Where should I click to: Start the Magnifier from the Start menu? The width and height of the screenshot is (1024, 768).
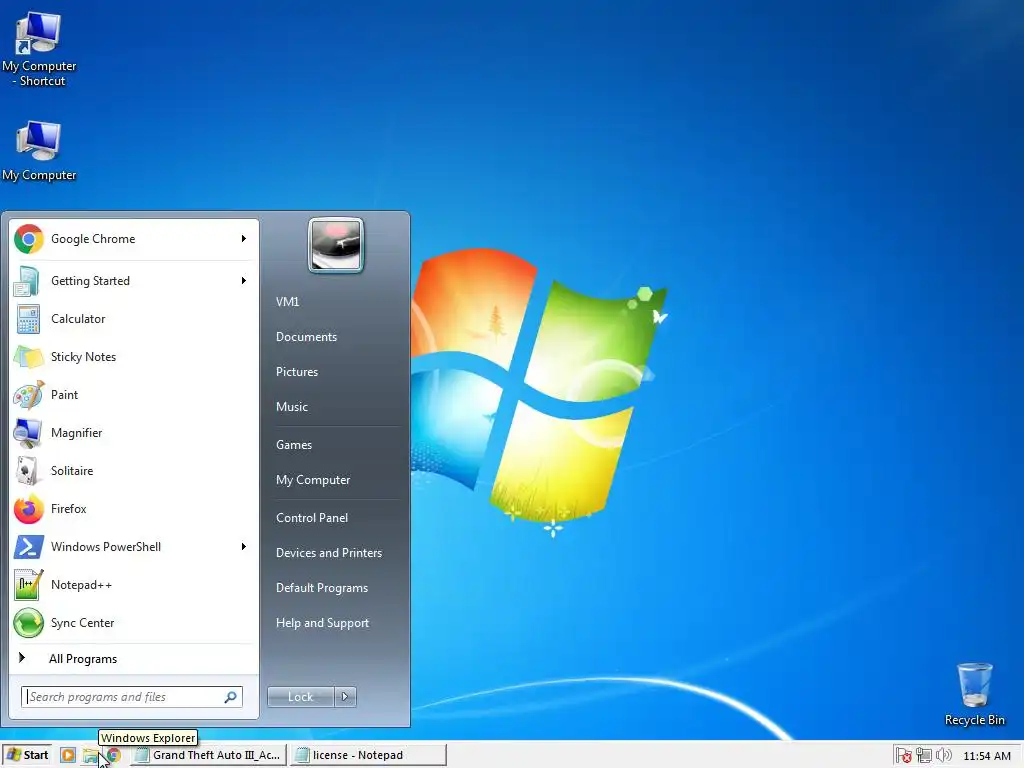(x=133, y=432)
